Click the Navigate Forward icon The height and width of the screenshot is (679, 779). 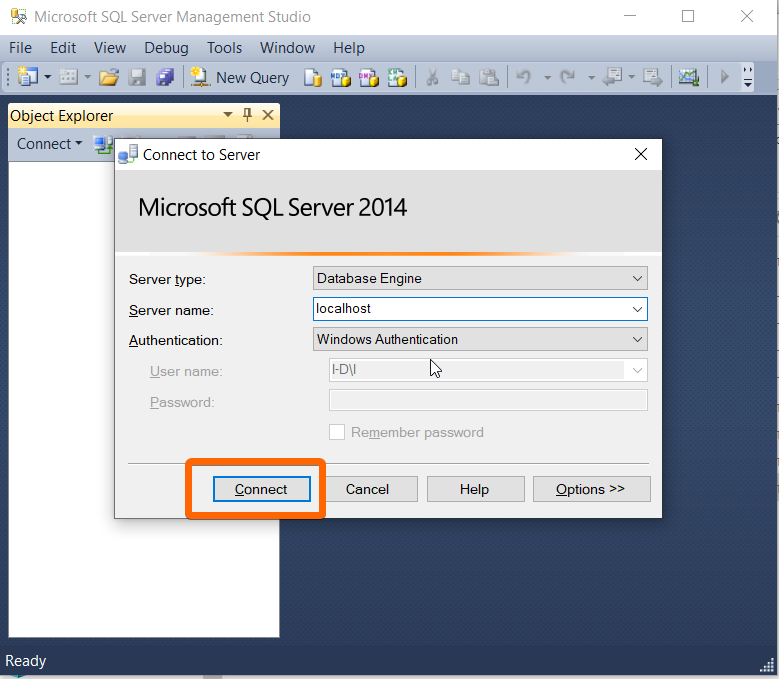point(653,77)
